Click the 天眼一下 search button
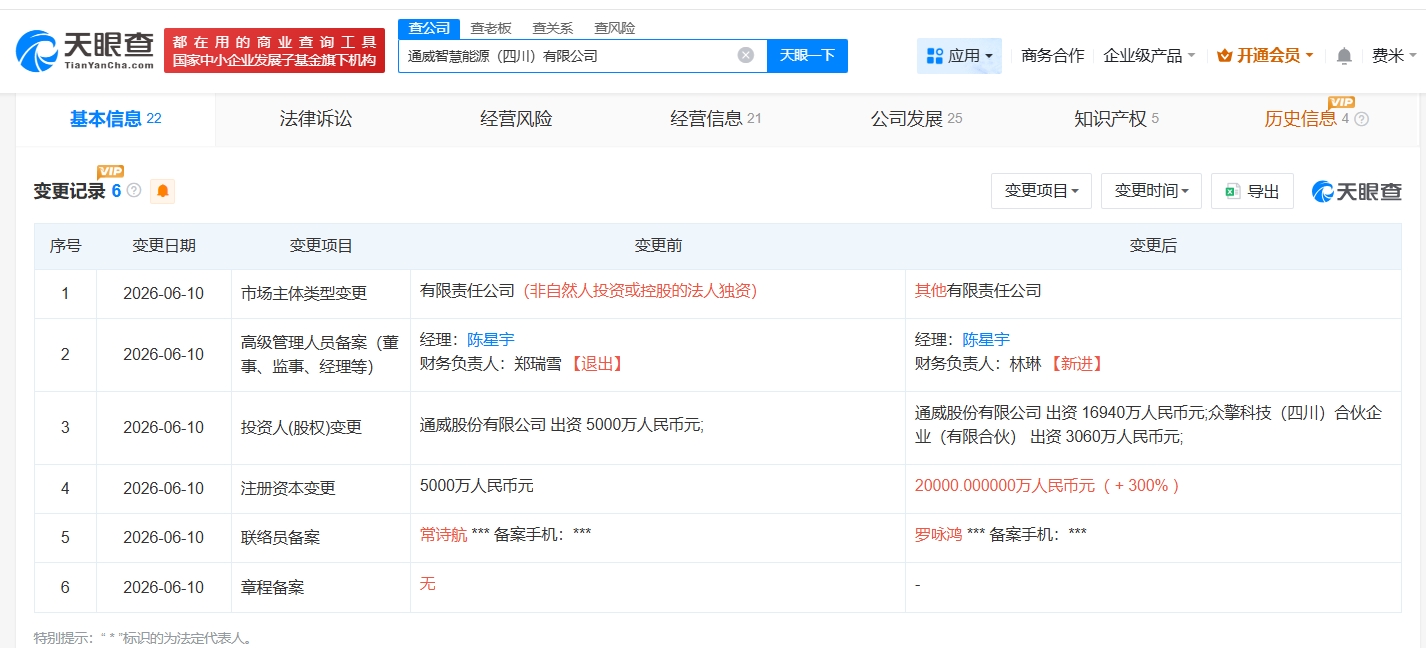Image resolution: width=1426 pixels, height=648 pixels. coord(807,56)
